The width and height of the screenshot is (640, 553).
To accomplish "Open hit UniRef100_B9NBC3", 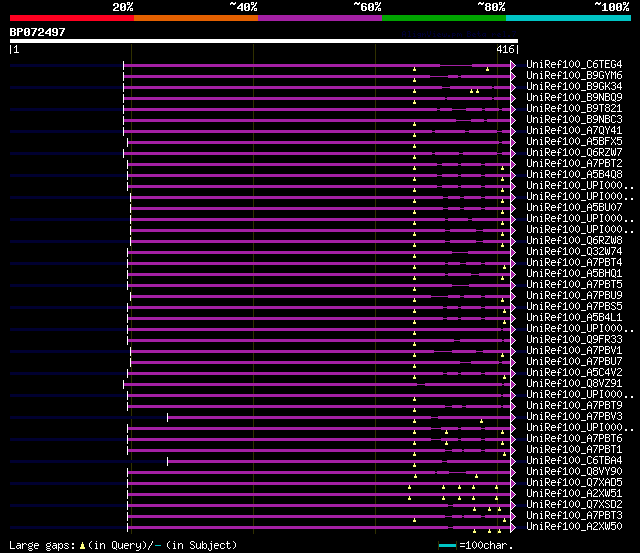I will click(x=574, y=120).
